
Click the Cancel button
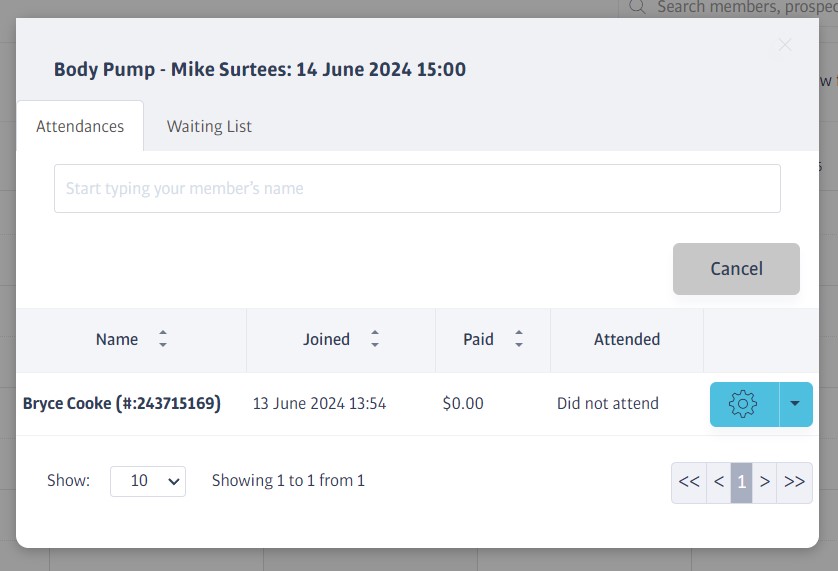tap(736, 269)
